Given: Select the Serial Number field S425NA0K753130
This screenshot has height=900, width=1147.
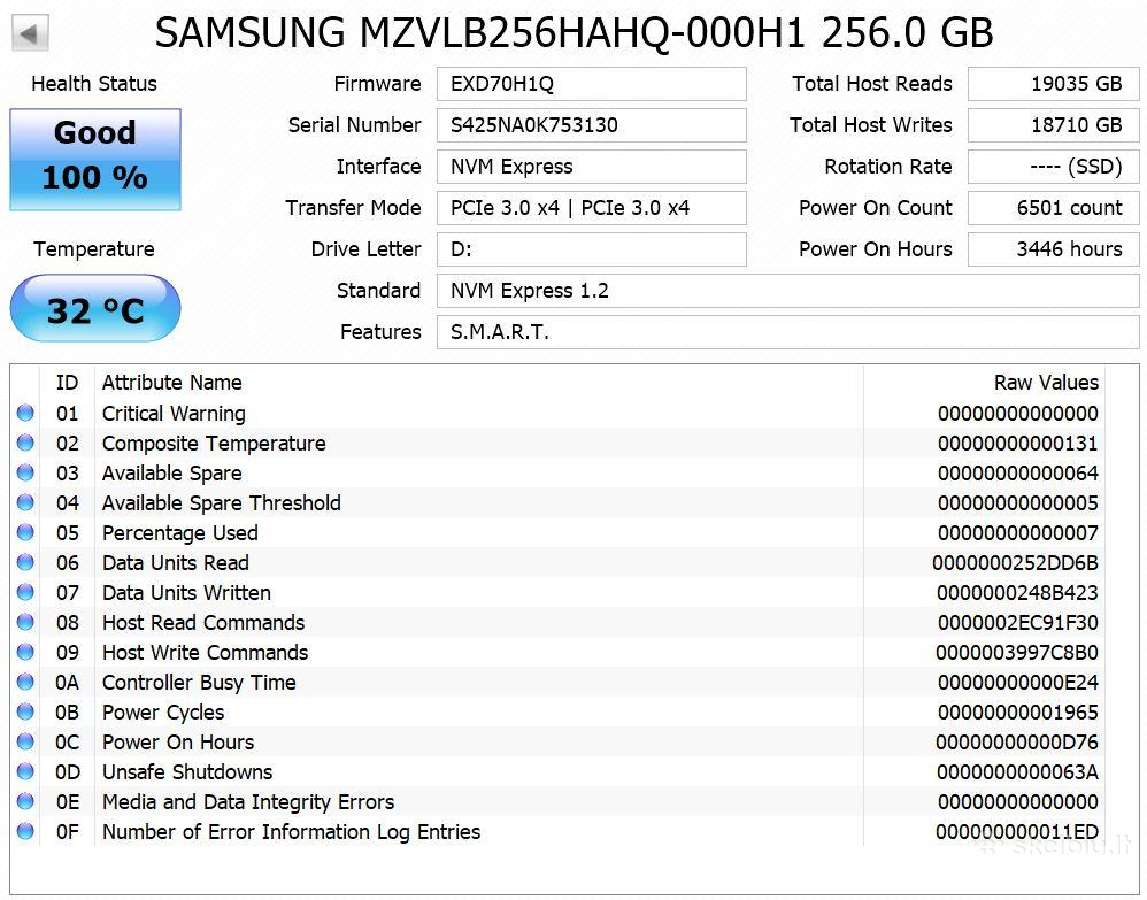Looking at the screenshot, I should [592, 125].
